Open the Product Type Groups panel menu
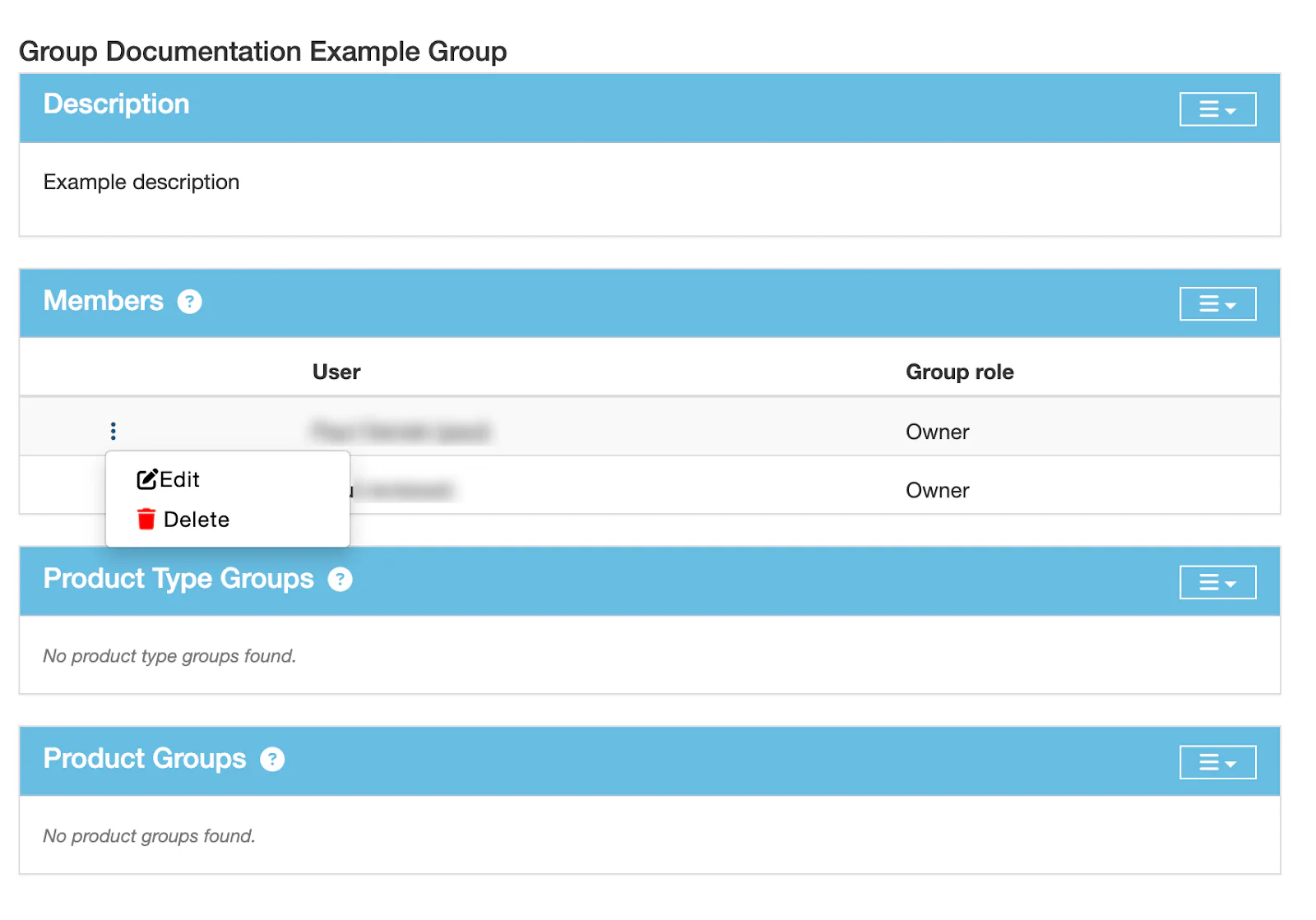Screen dimensions: 1316x920 (1217, 583)
